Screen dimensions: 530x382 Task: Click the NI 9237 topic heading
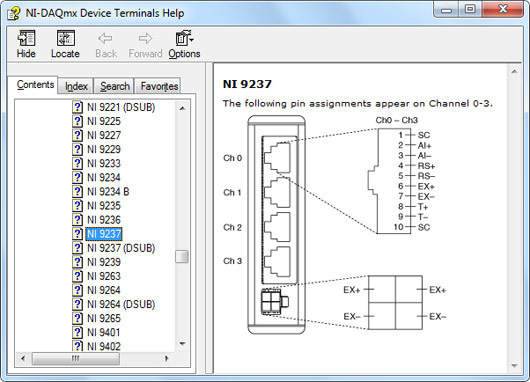[x=247, y=84]
